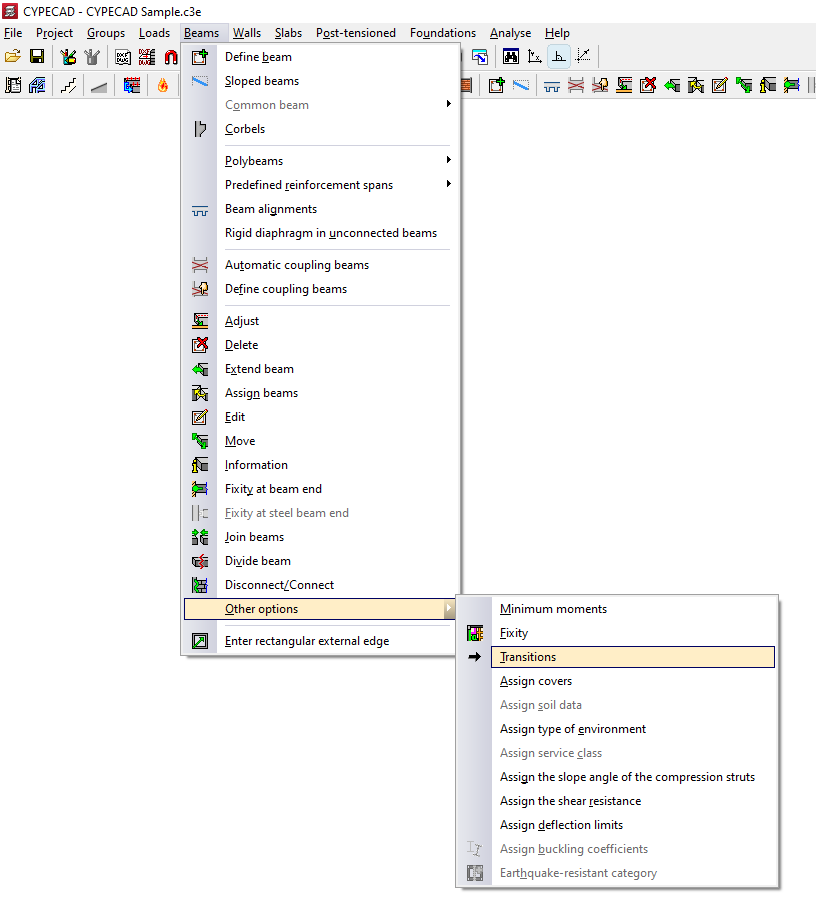Expand the Predefined reinforcement spans submenu arrow

pos(448,184)
